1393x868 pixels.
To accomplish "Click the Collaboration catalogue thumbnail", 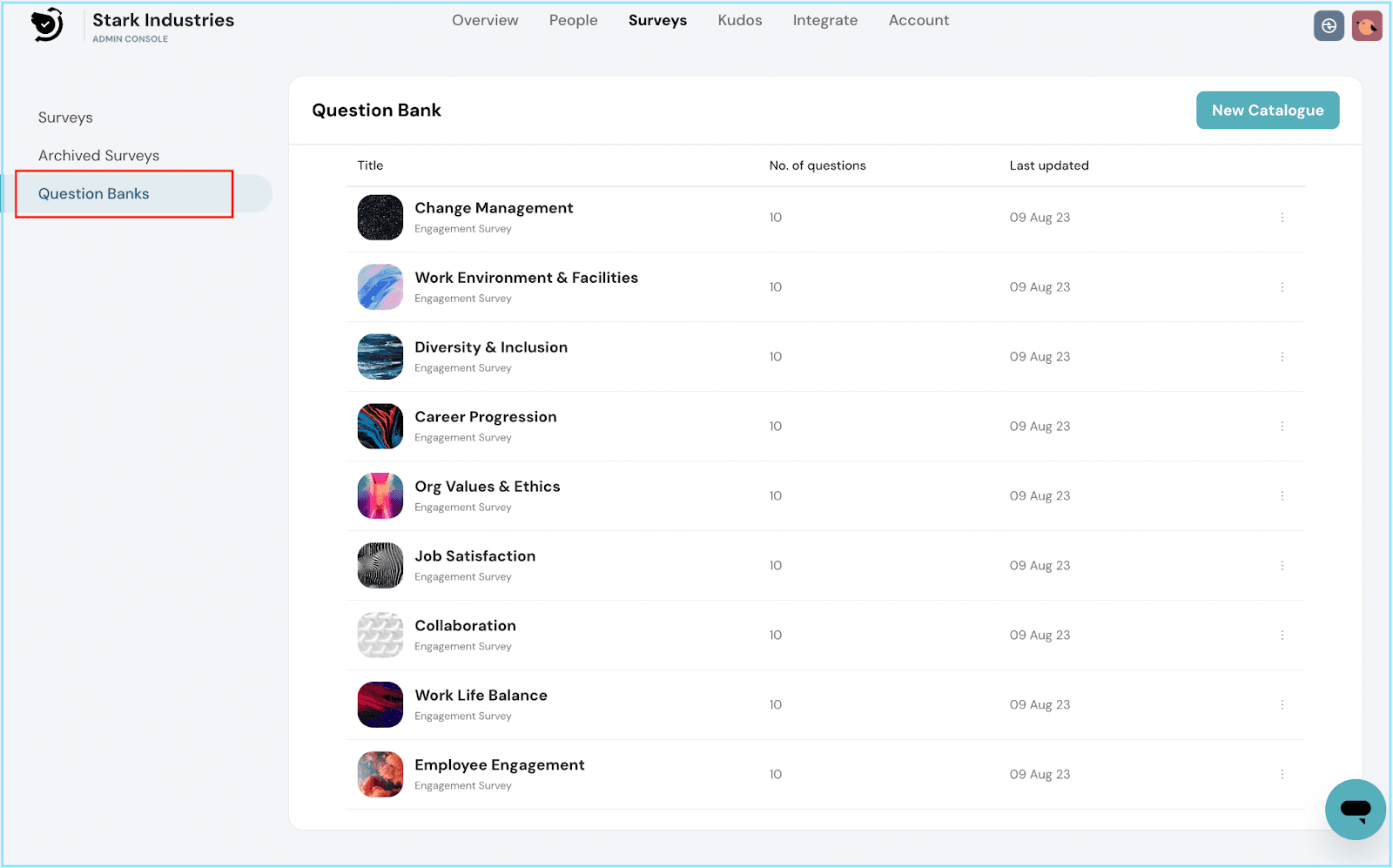I will point(380,636).
